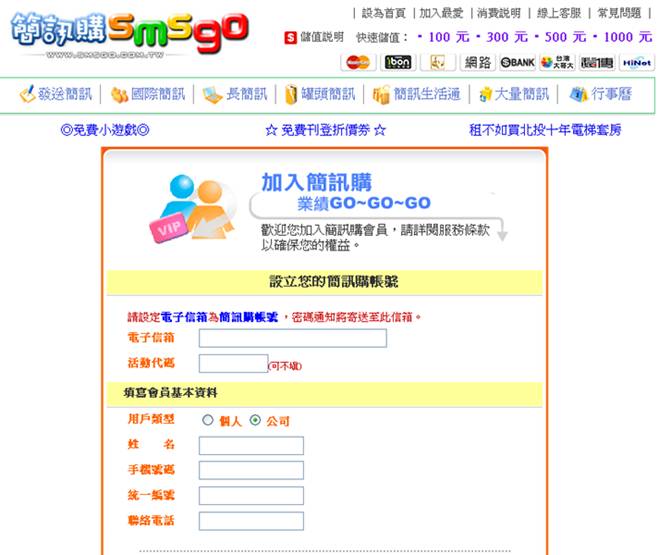Open the 線上客服 link
Image resolution: width=671 pixels, height=555 pixels.
click(x=559, y=13)
